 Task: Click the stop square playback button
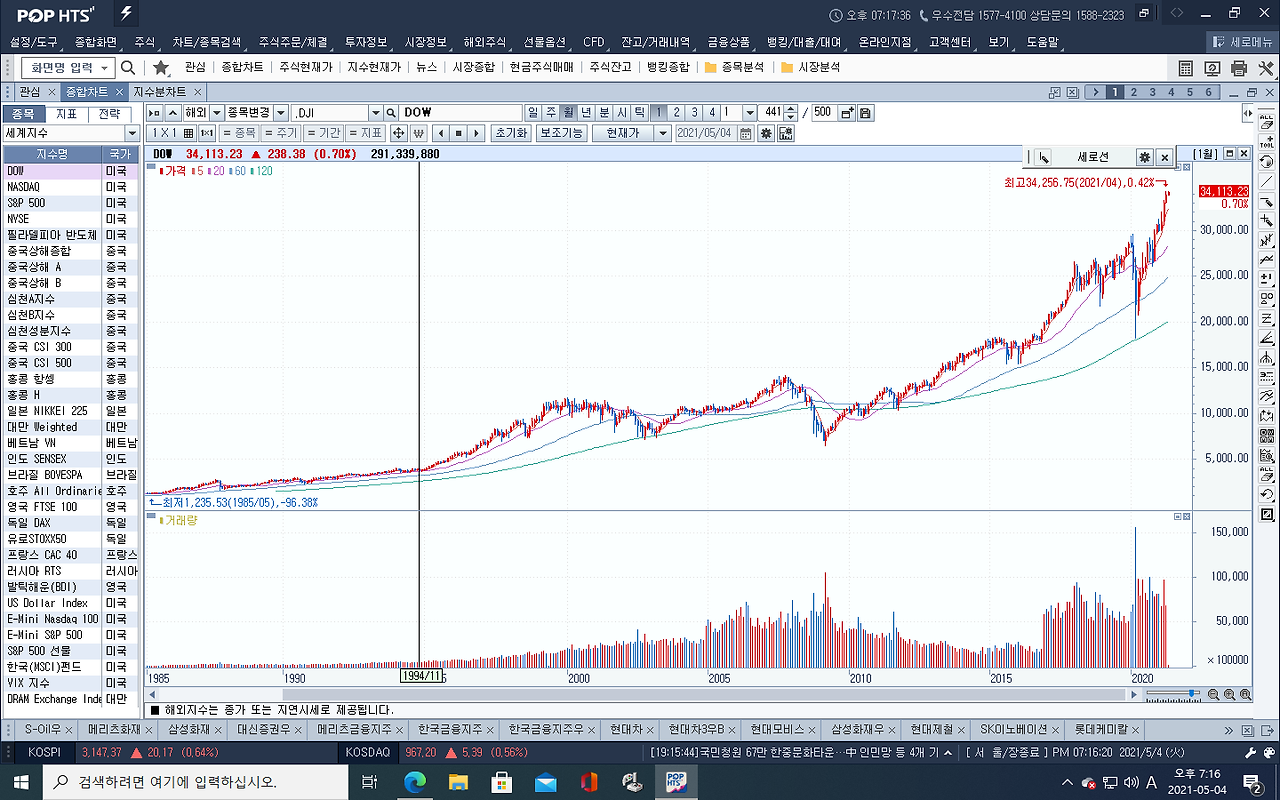coord(459,133)
